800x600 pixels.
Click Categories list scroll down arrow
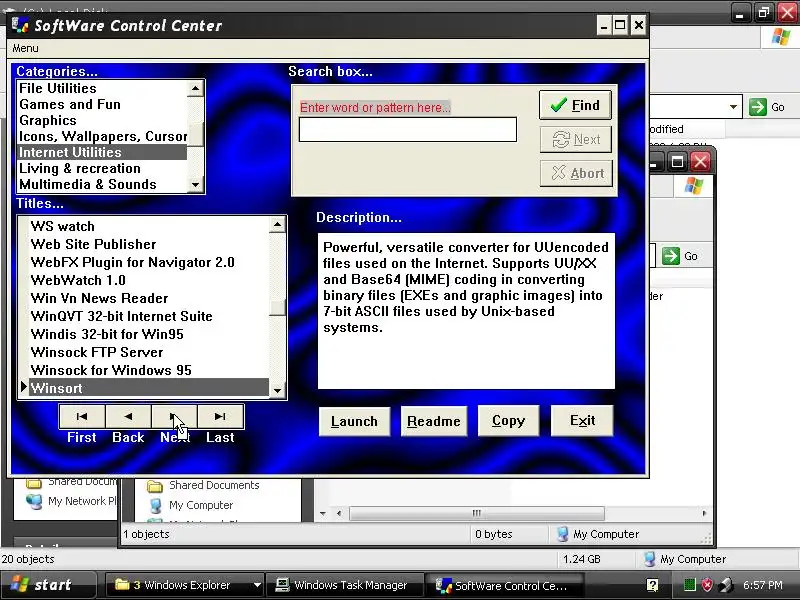click(x=195, y=185)
